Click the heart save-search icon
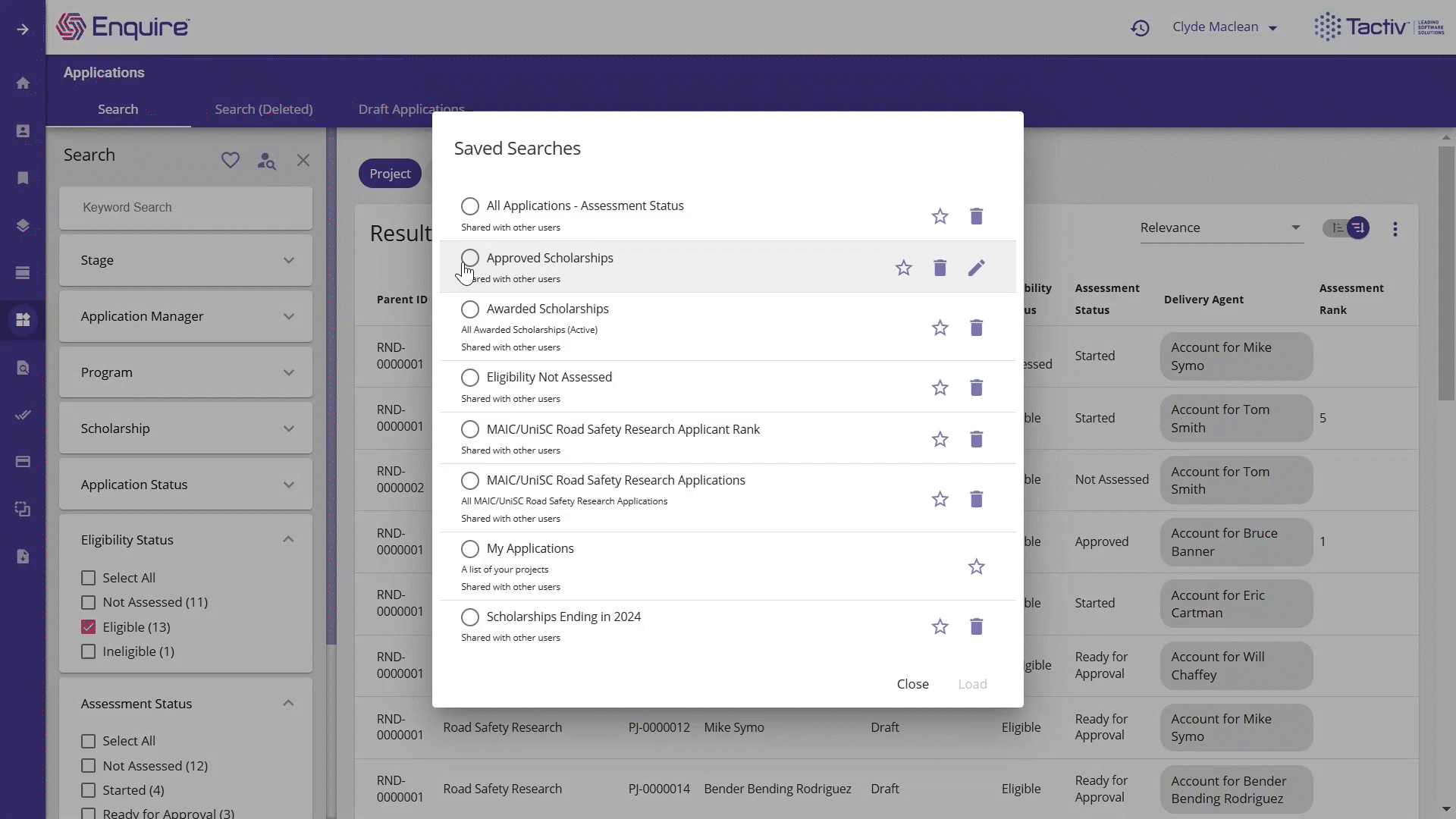The width and height of the screenshot is (1456, 819). tap(230, 160)
